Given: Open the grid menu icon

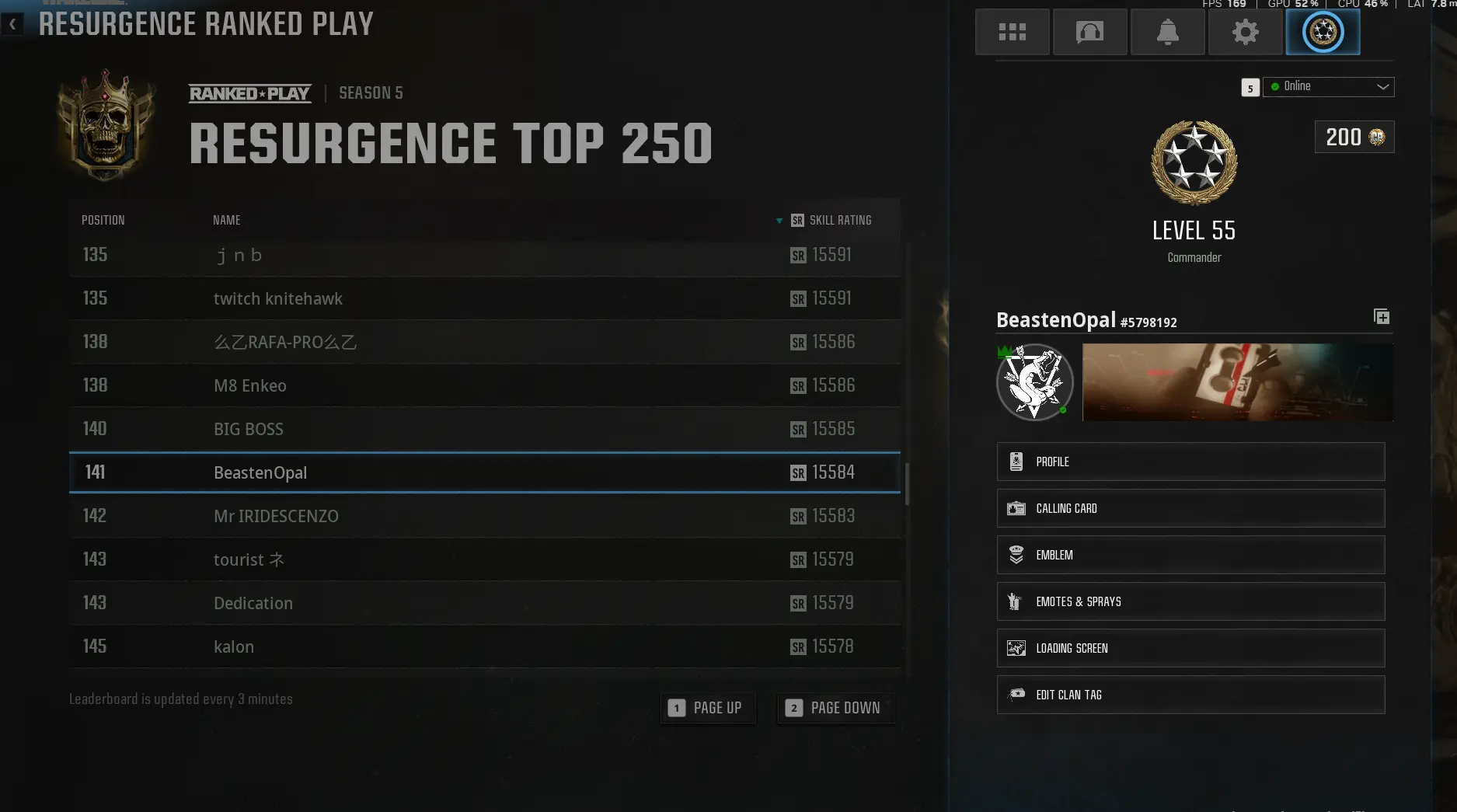Looking at the screenshot, I should pyautogui.click(x=1012, y=32).
